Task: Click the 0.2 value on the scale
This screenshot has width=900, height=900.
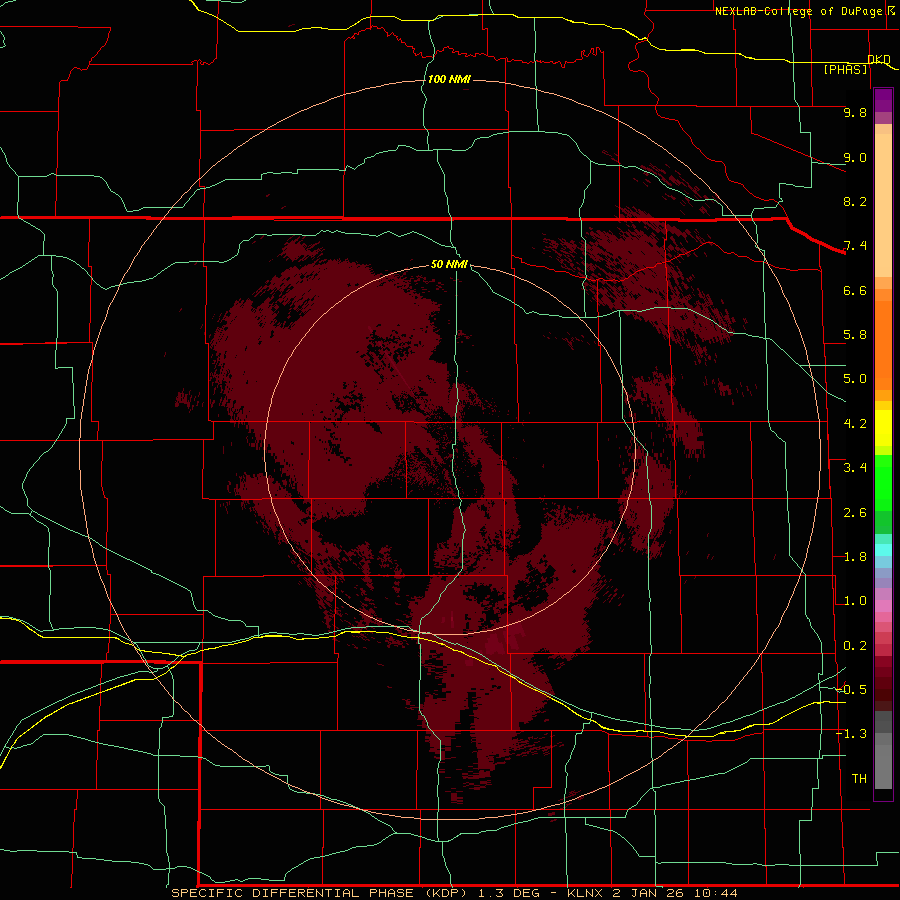Action: 855,646
